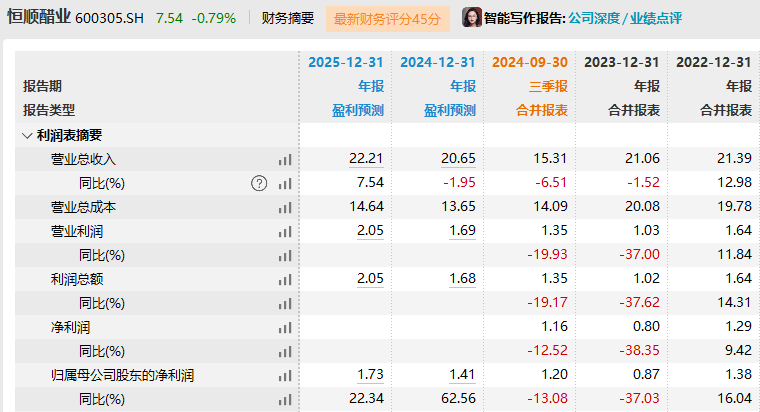Open chart icon for 净利润 row
Viewport: 760px width, 412px height.
(285, 328)
